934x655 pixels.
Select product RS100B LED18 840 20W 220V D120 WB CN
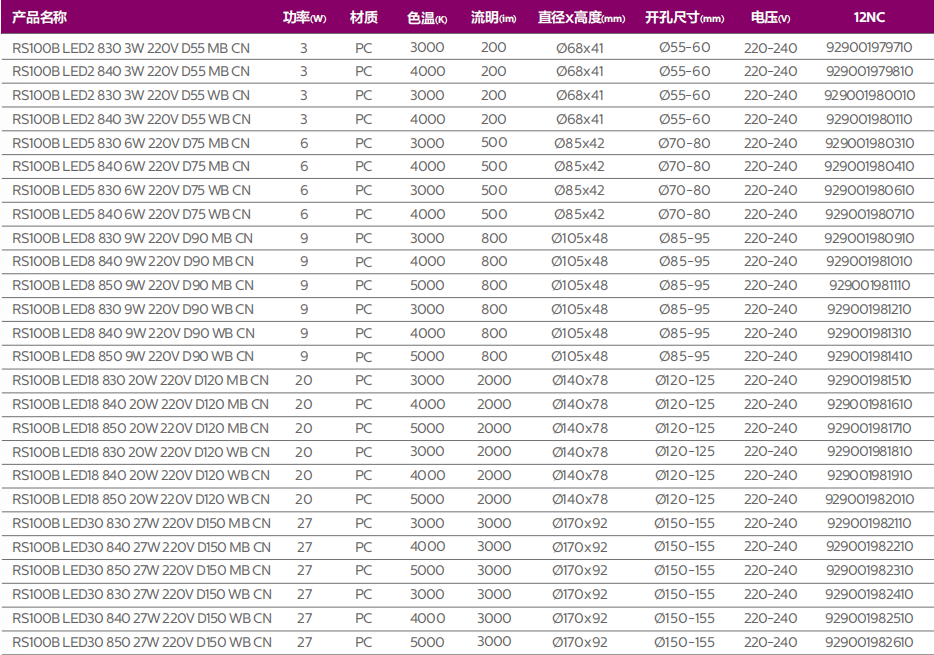[141, 475]
